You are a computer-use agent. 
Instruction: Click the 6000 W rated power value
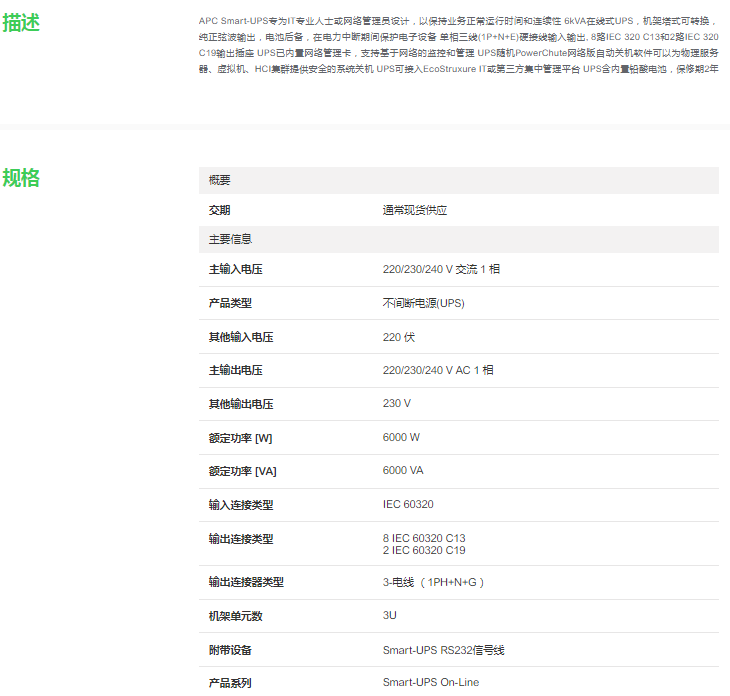point(401,437)
